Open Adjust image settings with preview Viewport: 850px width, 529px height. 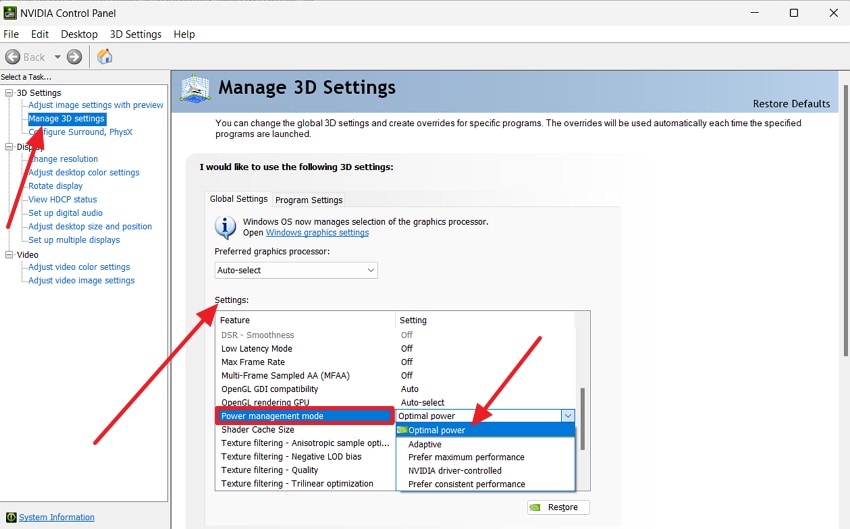[x=95, y=105]
